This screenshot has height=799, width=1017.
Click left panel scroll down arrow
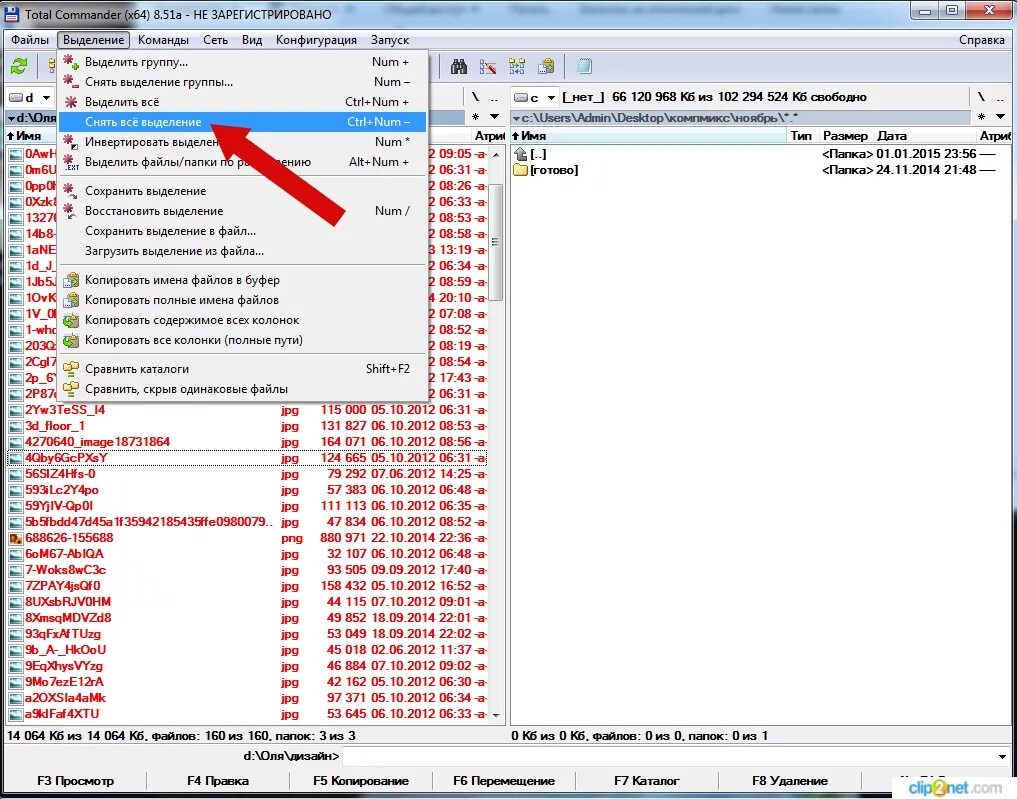pos(496,715)
